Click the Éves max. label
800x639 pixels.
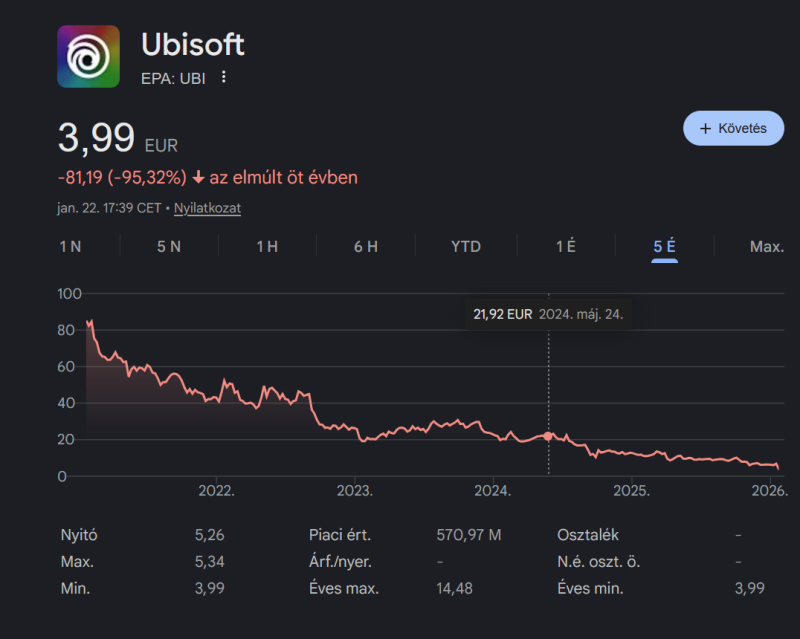click(344, 588)
